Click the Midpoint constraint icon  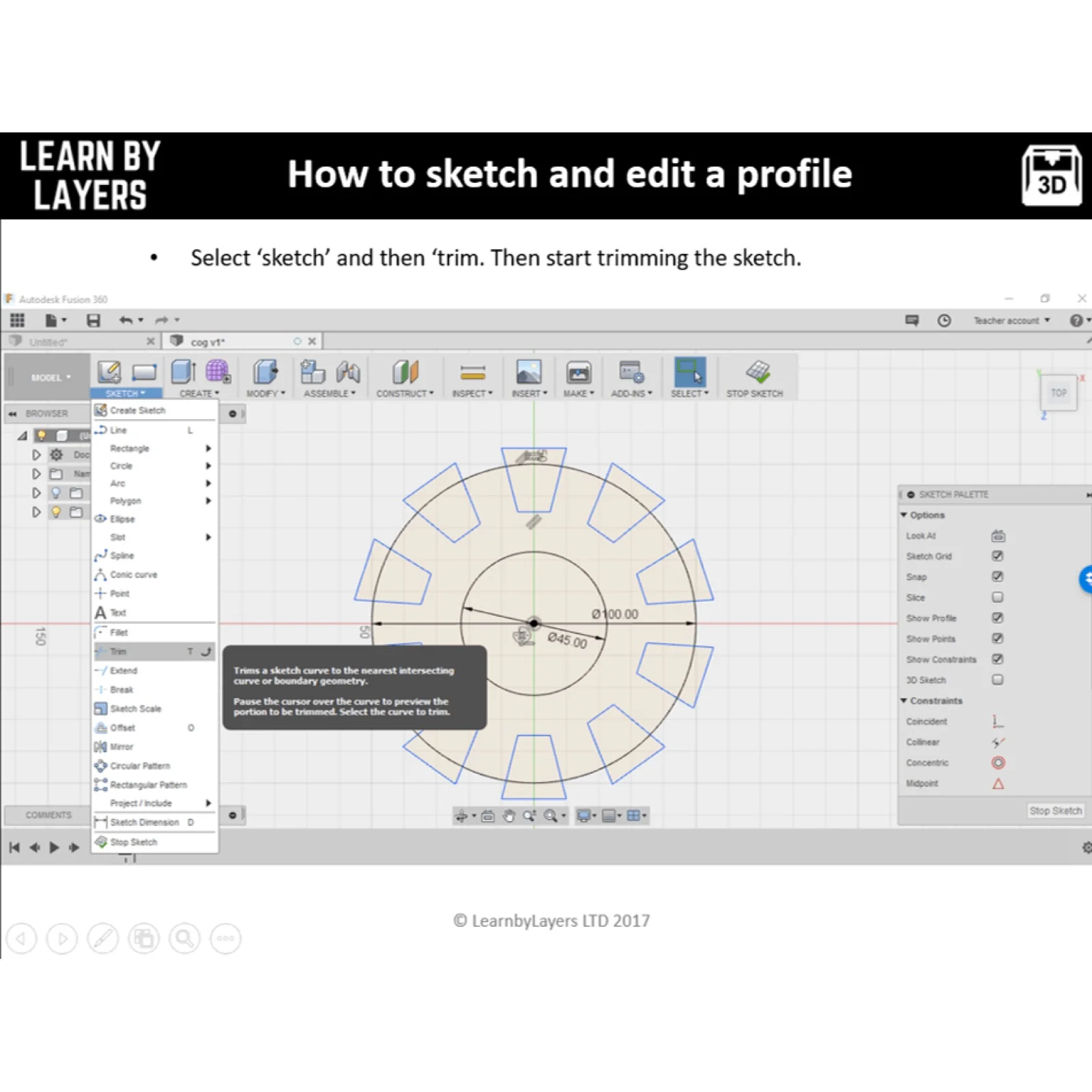[998, 784]
